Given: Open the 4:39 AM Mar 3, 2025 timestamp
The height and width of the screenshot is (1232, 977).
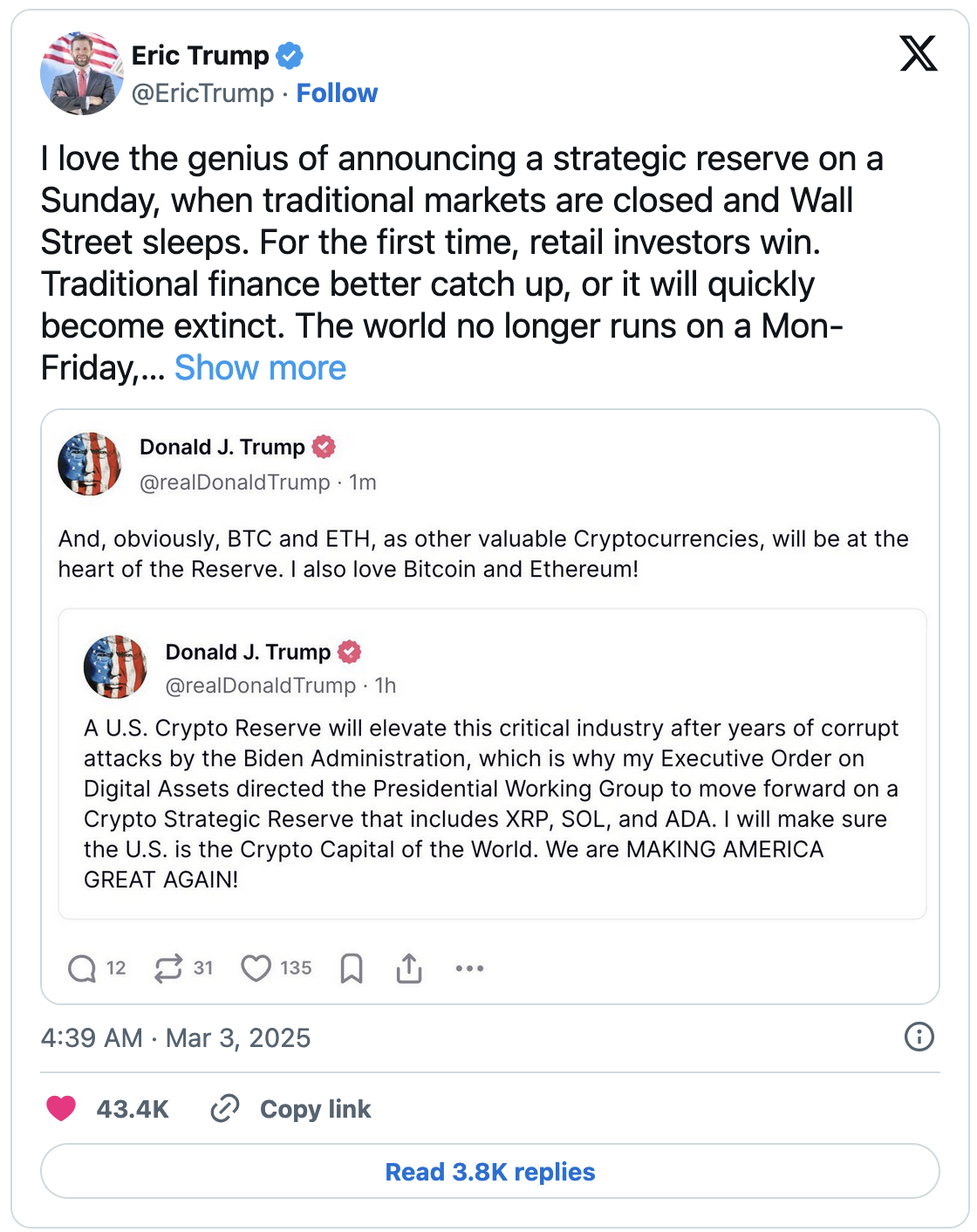Looking at the screenshot, I should pyautogui.click(x=175, y=1037).
